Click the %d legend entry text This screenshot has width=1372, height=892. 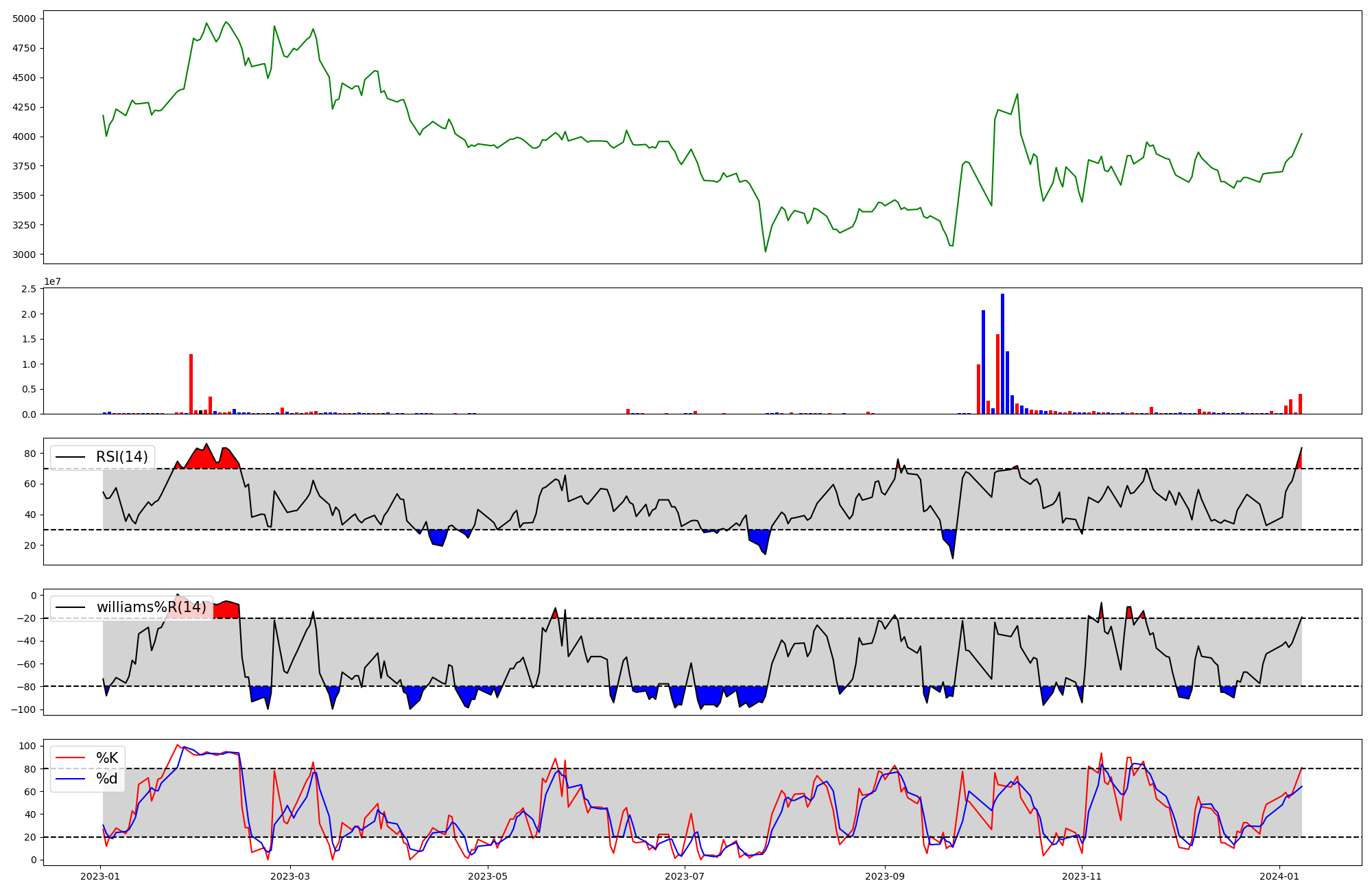pyautogui.click(x=107, y=779)
